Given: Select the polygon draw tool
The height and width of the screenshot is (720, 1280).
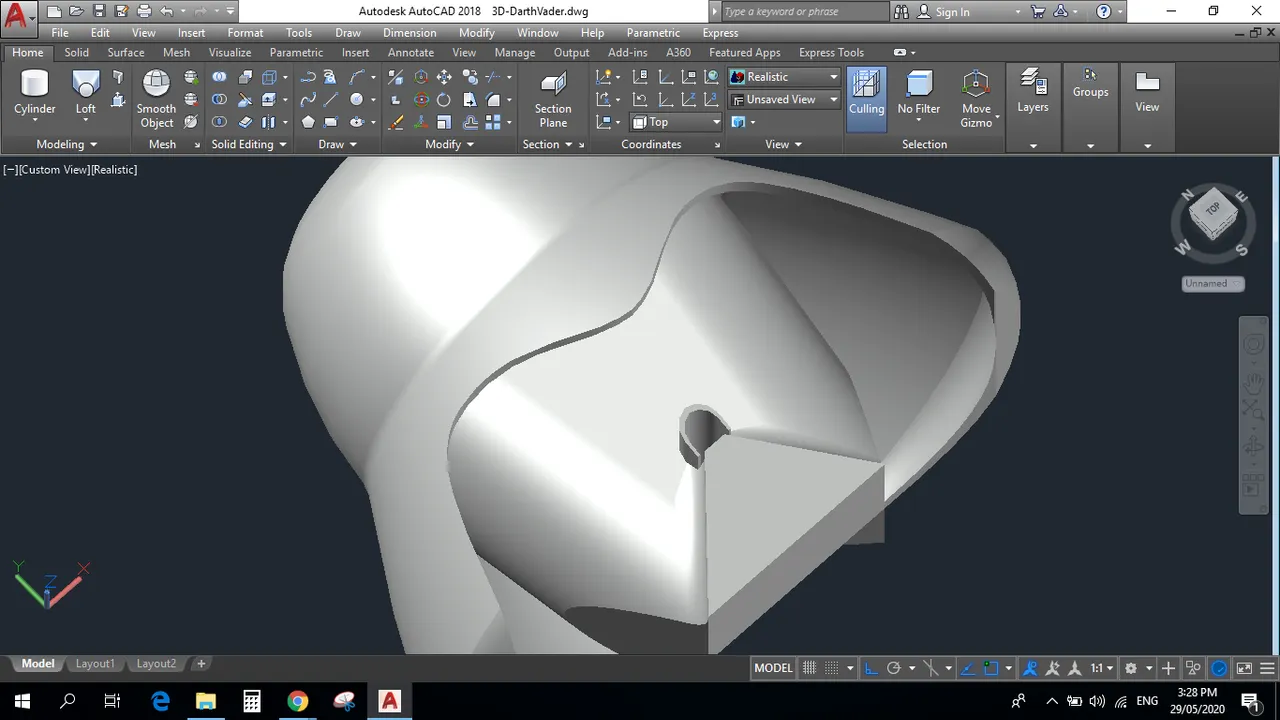Looking at the screenshot, I should coord(308,122).
